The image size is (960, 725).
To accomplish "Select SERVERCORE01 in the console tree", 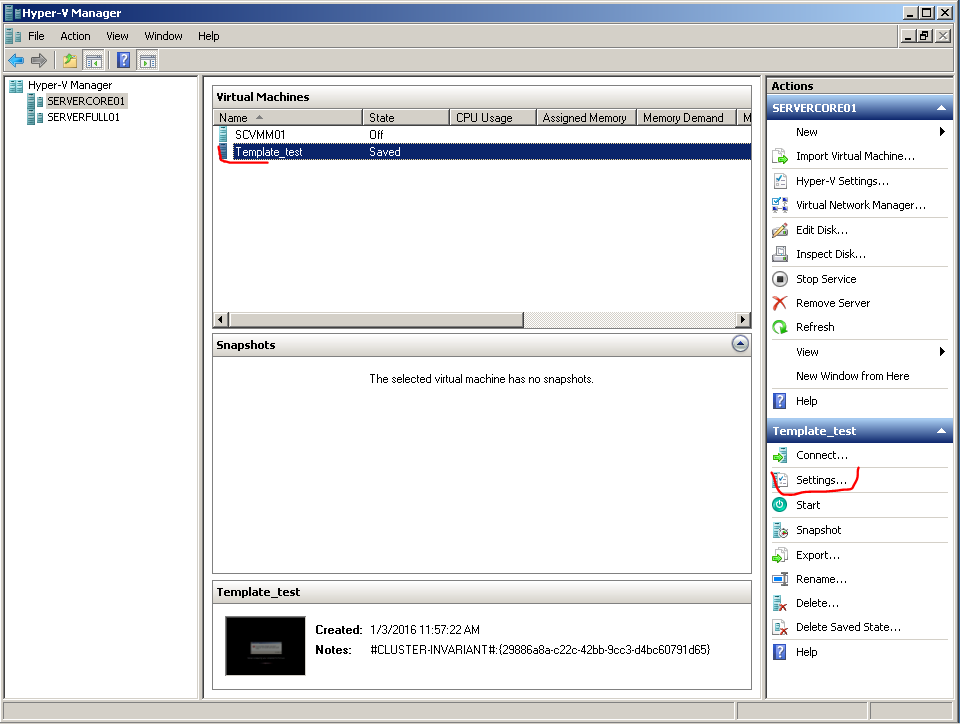I will click(86, 101).
